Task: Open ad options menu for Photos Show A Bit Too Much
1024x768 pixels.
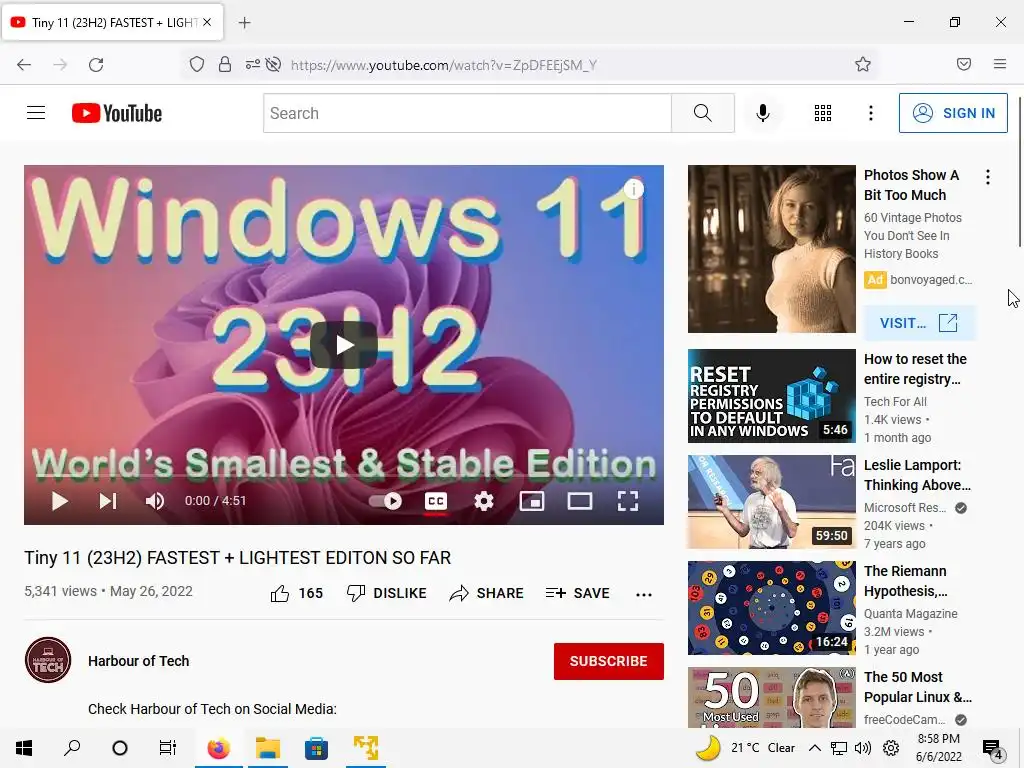Action: click(x=987, y=177)
